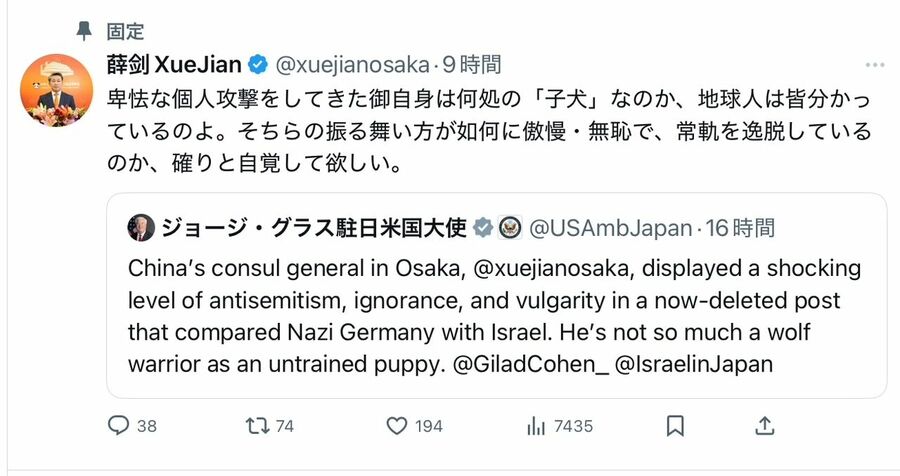
Task: Click the ジョージ・グラス駐日米国大使 name
Action: 314,228
